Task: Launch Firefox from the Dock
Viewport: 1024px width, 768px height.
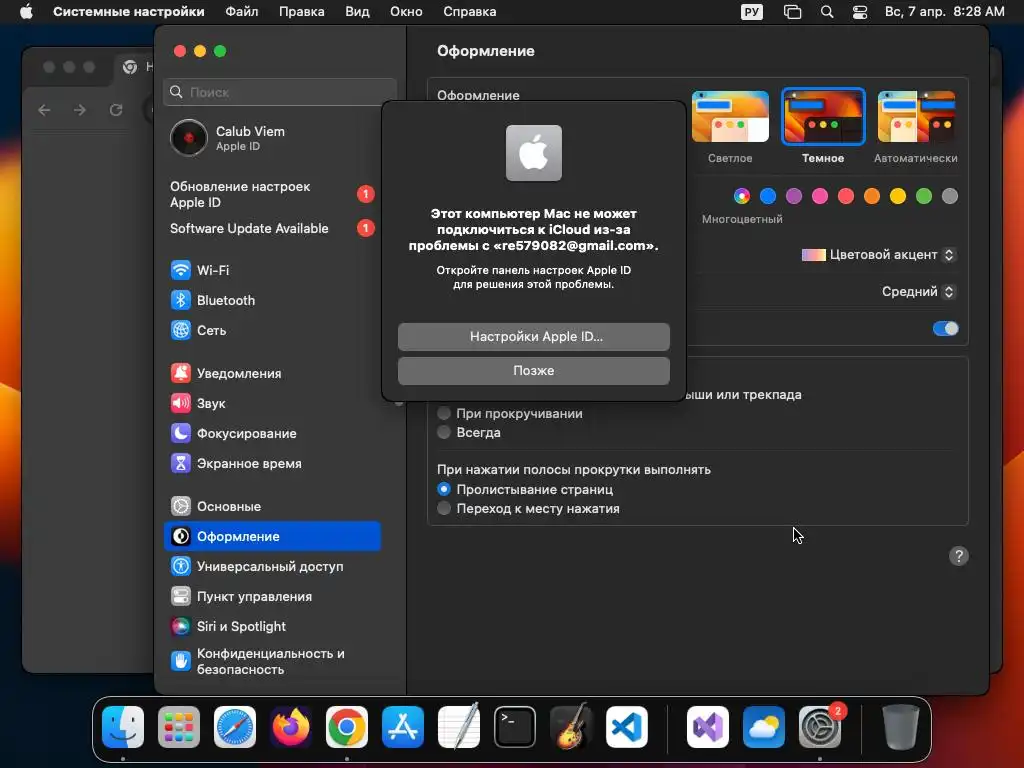Action: tap(291, 726)
